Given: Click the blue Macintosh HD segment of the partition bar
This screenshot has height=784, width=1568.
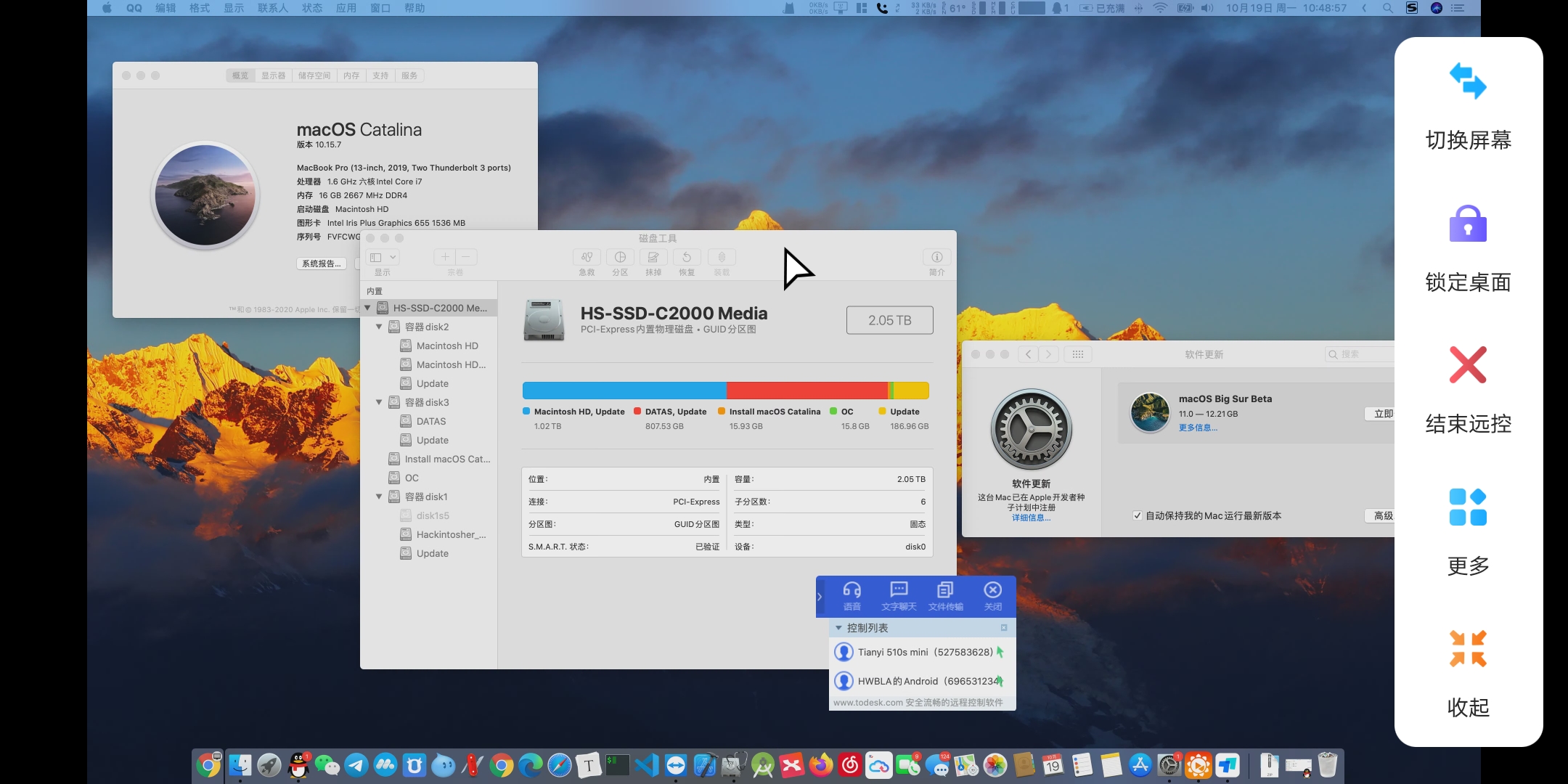Looking at the screenshot, I should (624, 391).
